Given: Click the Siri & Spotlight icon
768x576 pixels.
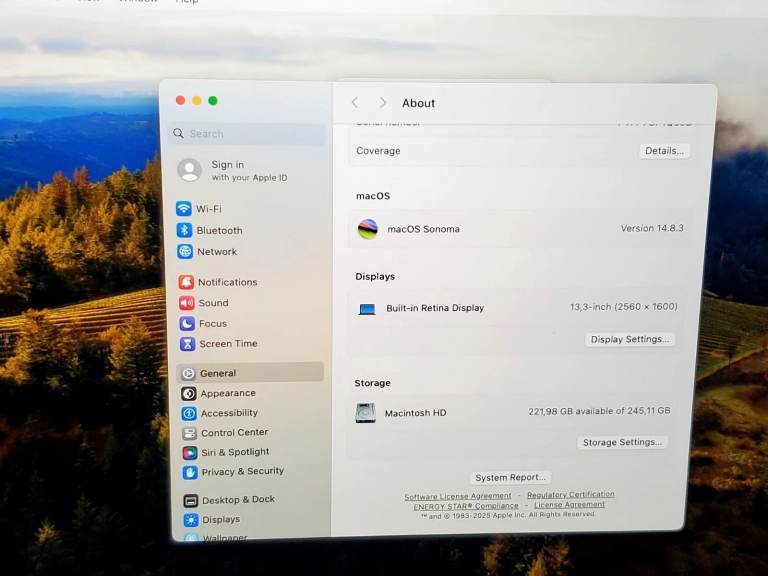Looking at the screenshot, I should 189,452.
